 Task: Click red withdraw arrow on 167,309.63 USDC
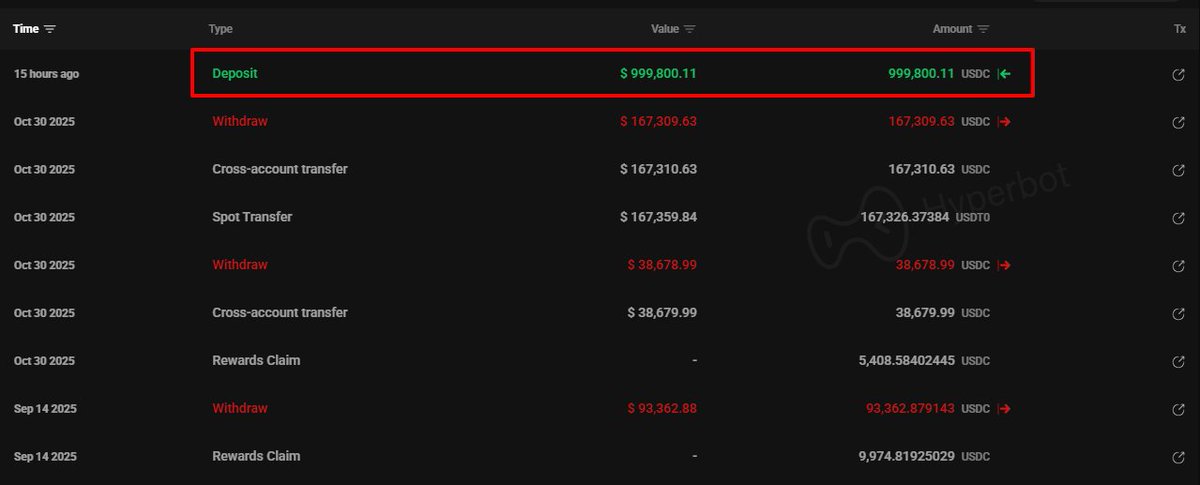pyautogui.click(x=1005, y=122)
